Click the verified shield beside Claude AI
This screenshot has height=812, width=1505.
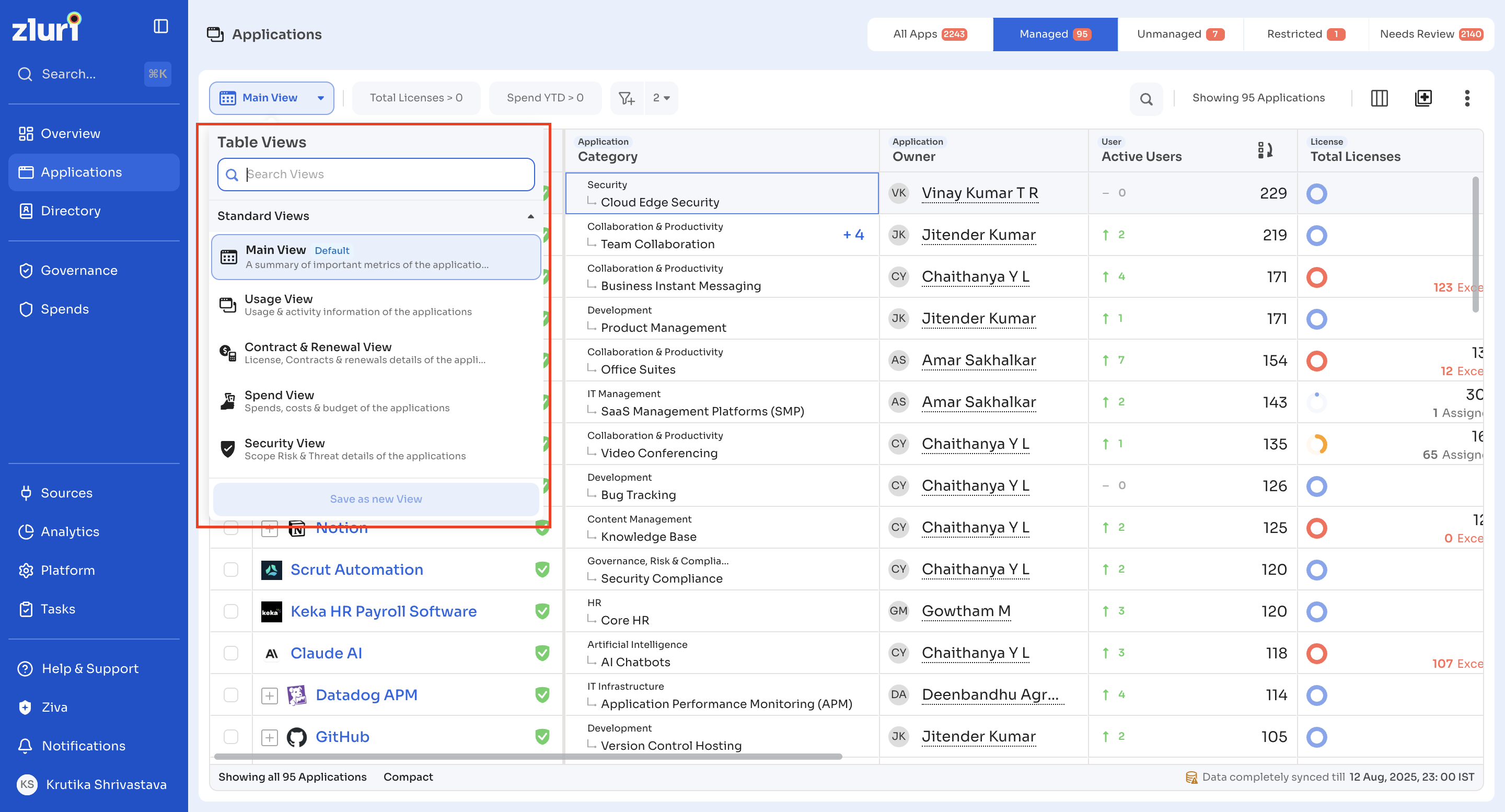[542, 653]
